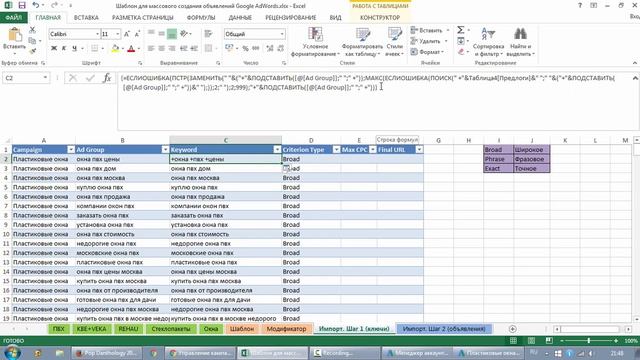Switch to the КОНСТРУКТОР ribbon tab
The width and height of the screenshot is (640, 360).
tap(380, 18)
